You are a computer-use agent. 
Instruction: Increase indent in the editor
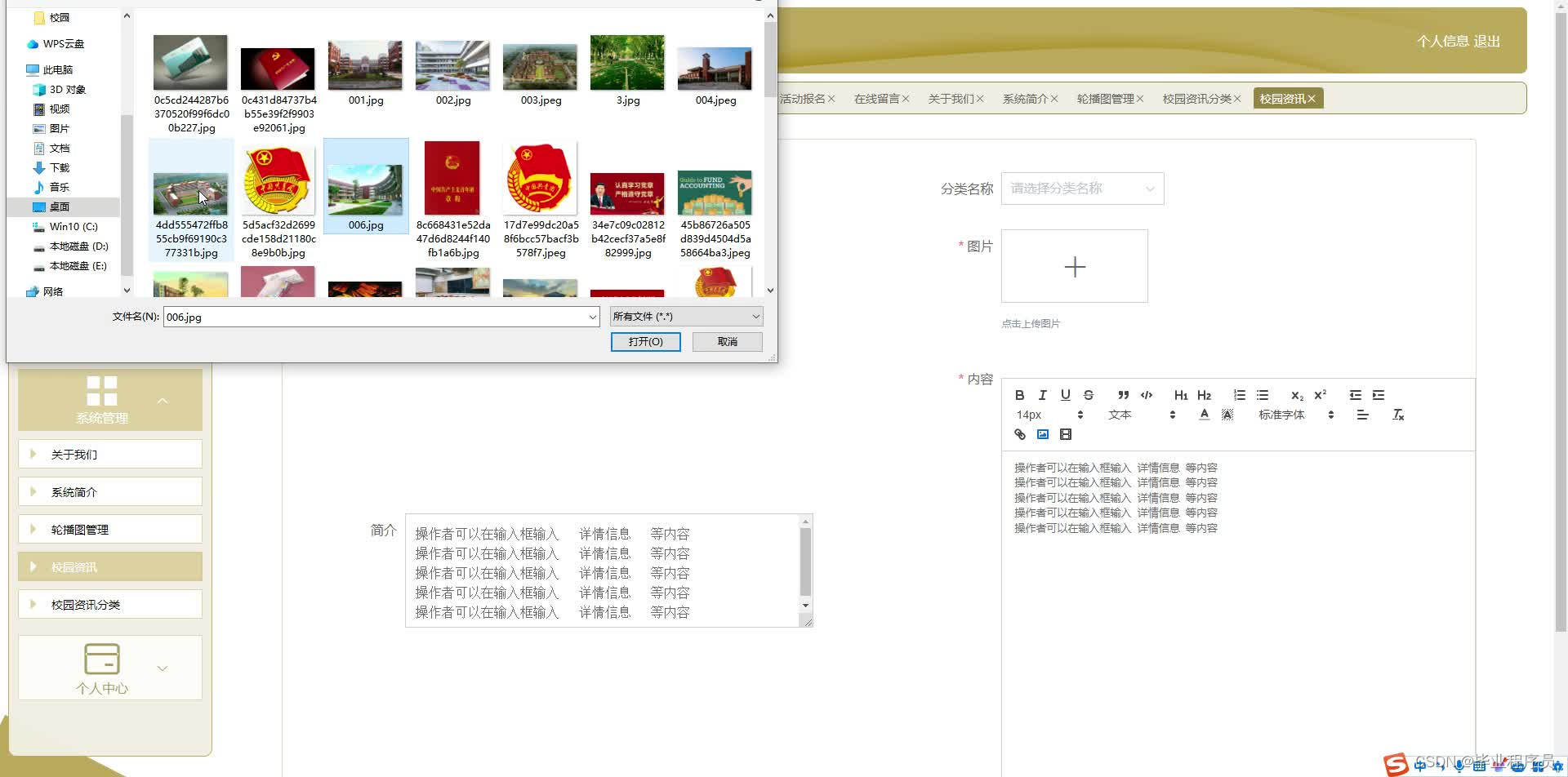pyautogui.click(x=1378, y=395)
